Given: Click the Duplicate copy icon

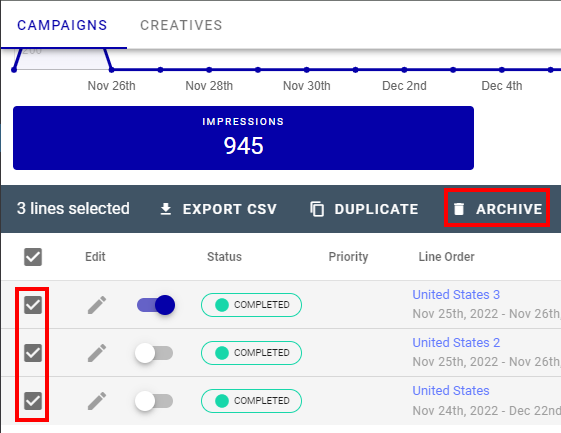Looking at the screenshot, I should 317,209.
